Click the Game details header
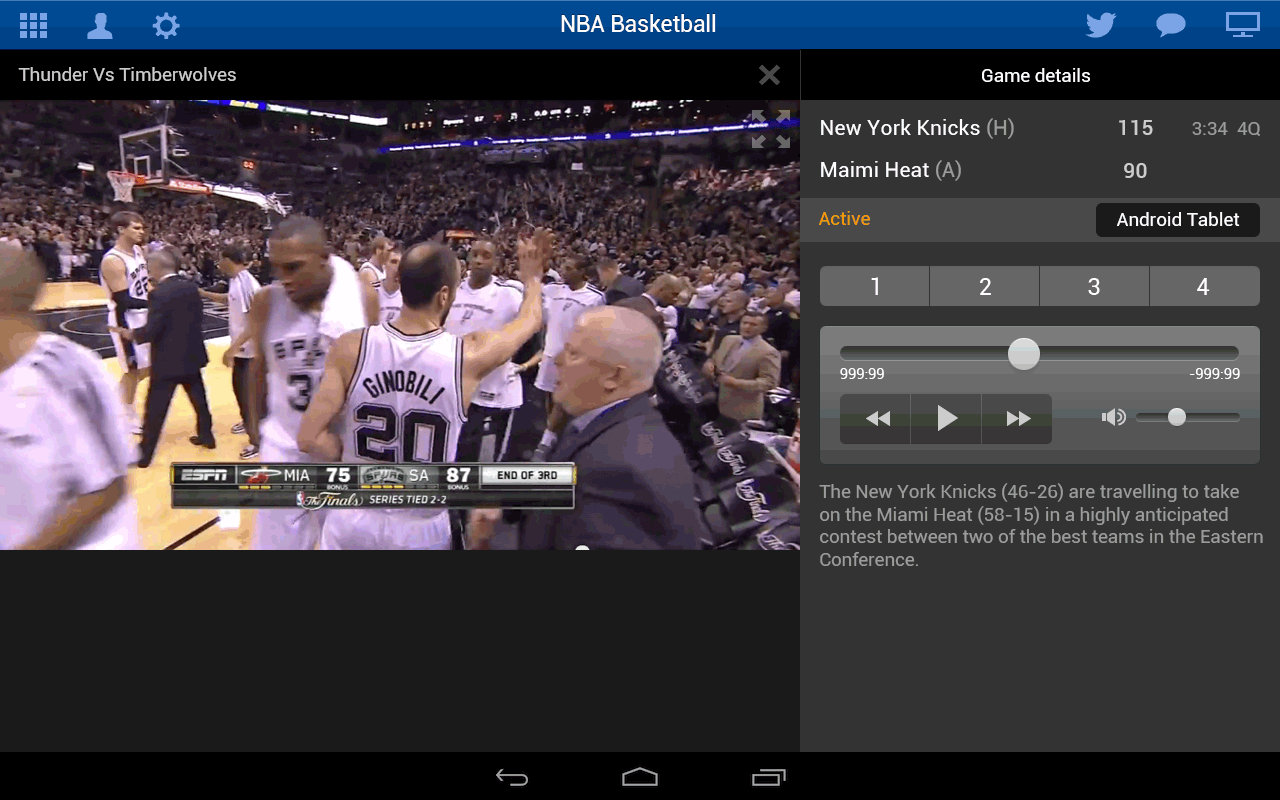1280x800 pixels. 1036,75
